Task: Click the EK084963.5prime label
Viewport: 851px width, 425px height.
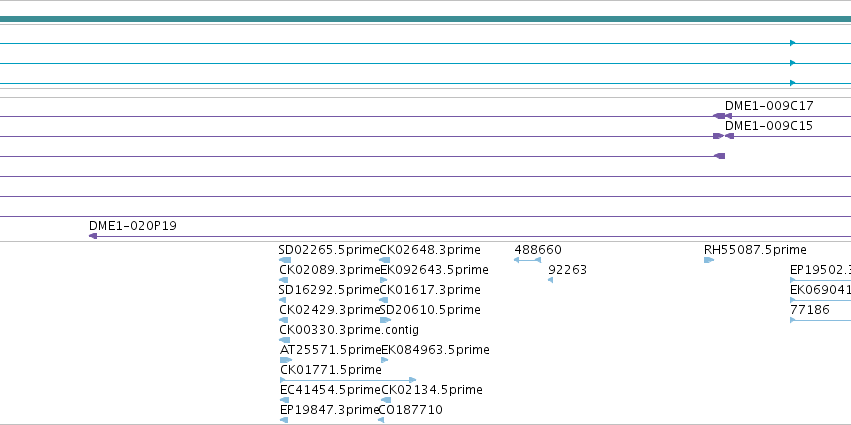Action: click(435, 350)
